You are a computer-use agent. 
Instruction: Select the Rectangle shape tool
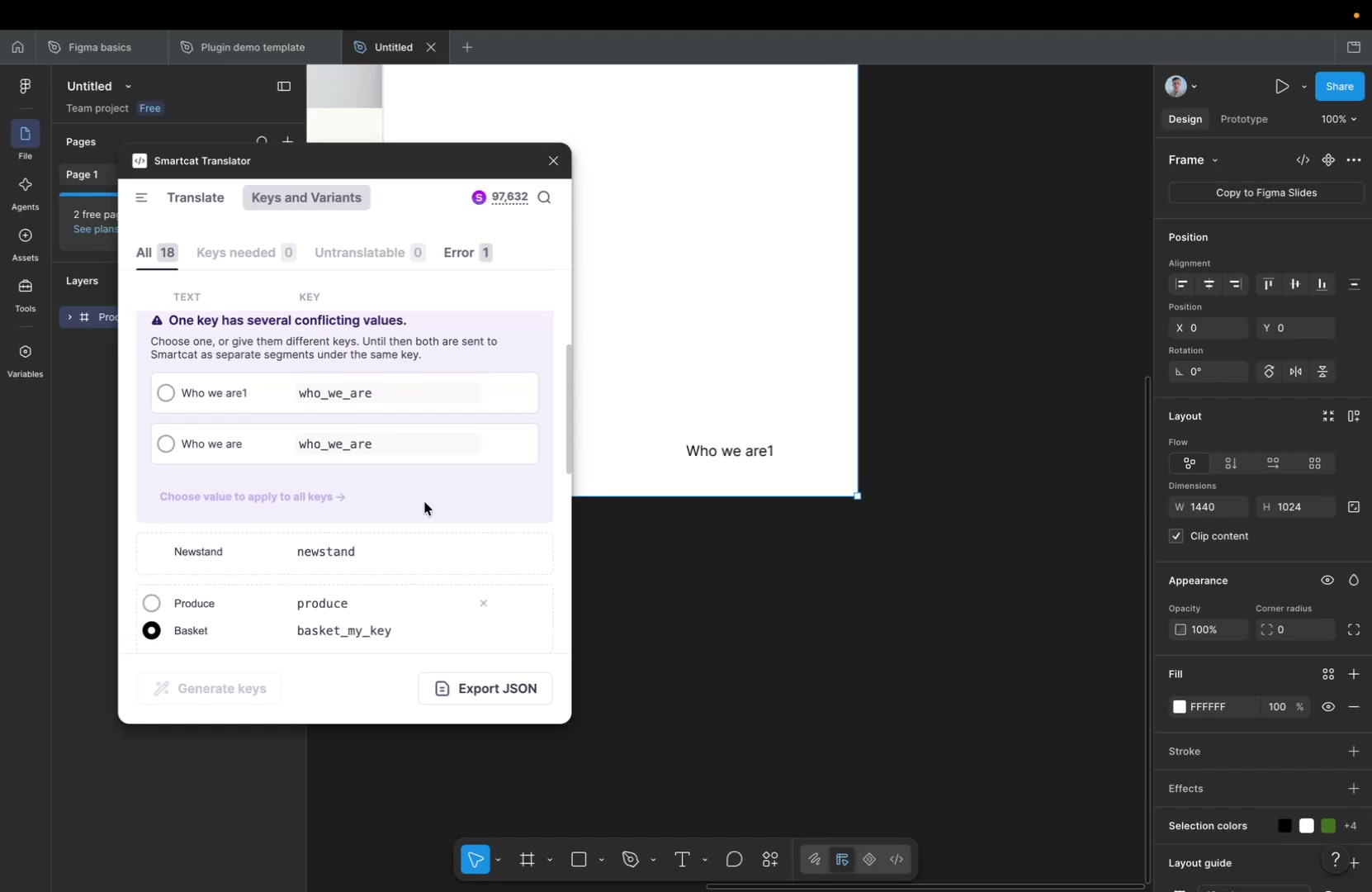[579, 860]
